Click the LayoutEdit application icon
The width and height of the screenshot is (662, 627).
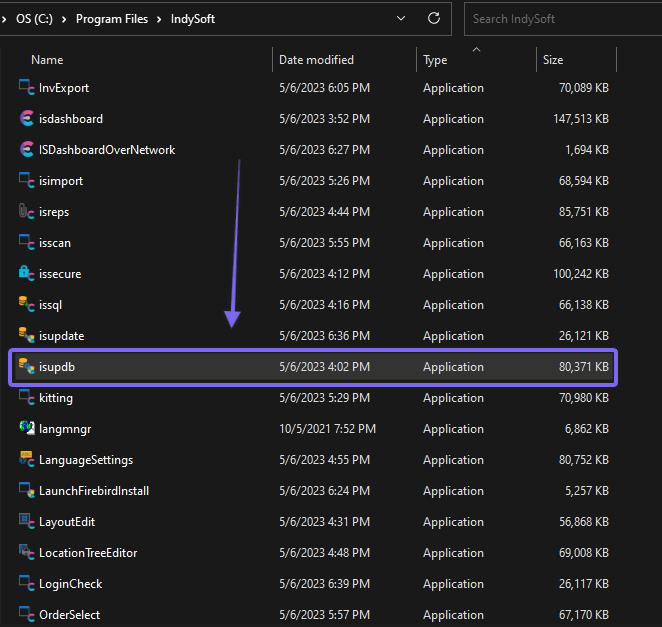point(27,522)
